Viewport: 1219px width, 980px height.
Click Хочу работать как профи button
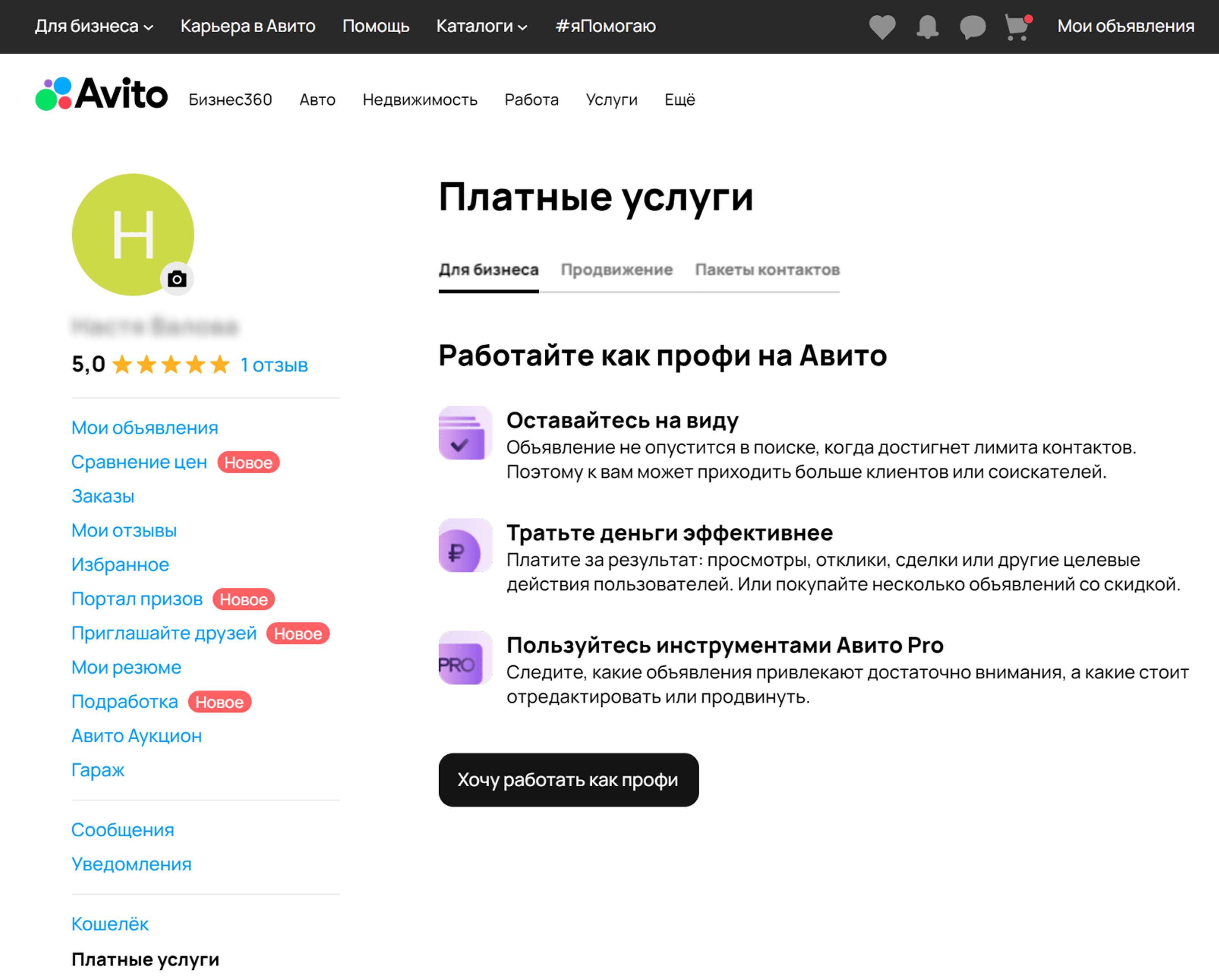(x=568, y=780)
